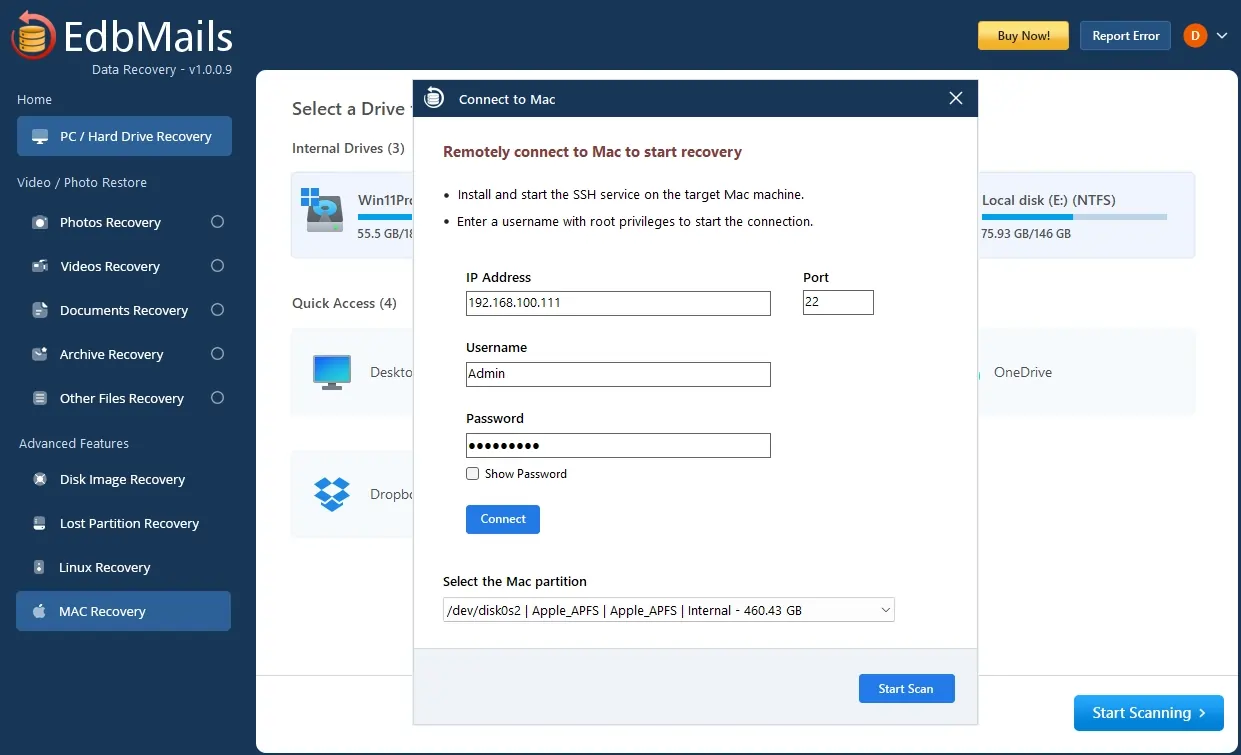This screenshot has width=1241, height=755.
Task: Click the Lost Partition Recovery icon
Action: click(x=40, y=524)
